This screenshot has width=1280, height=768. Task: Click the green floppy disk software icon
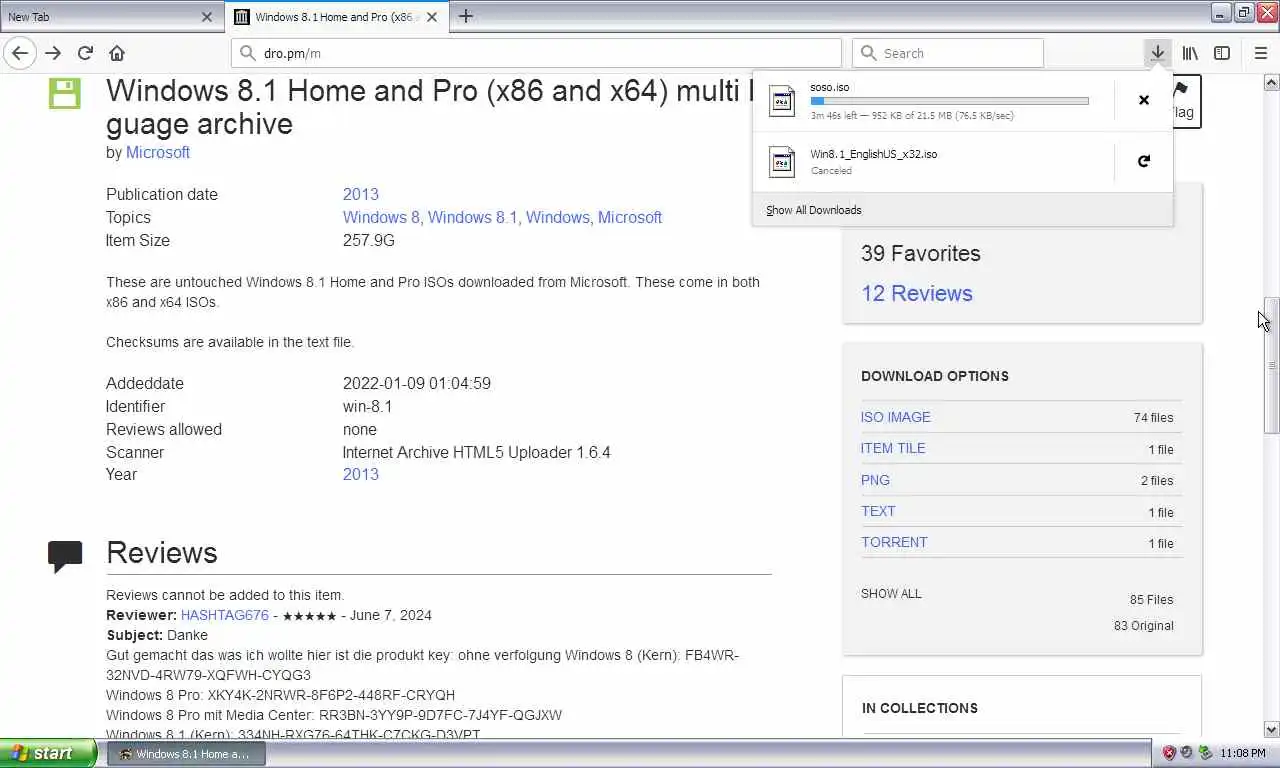[x=64, y=93]
